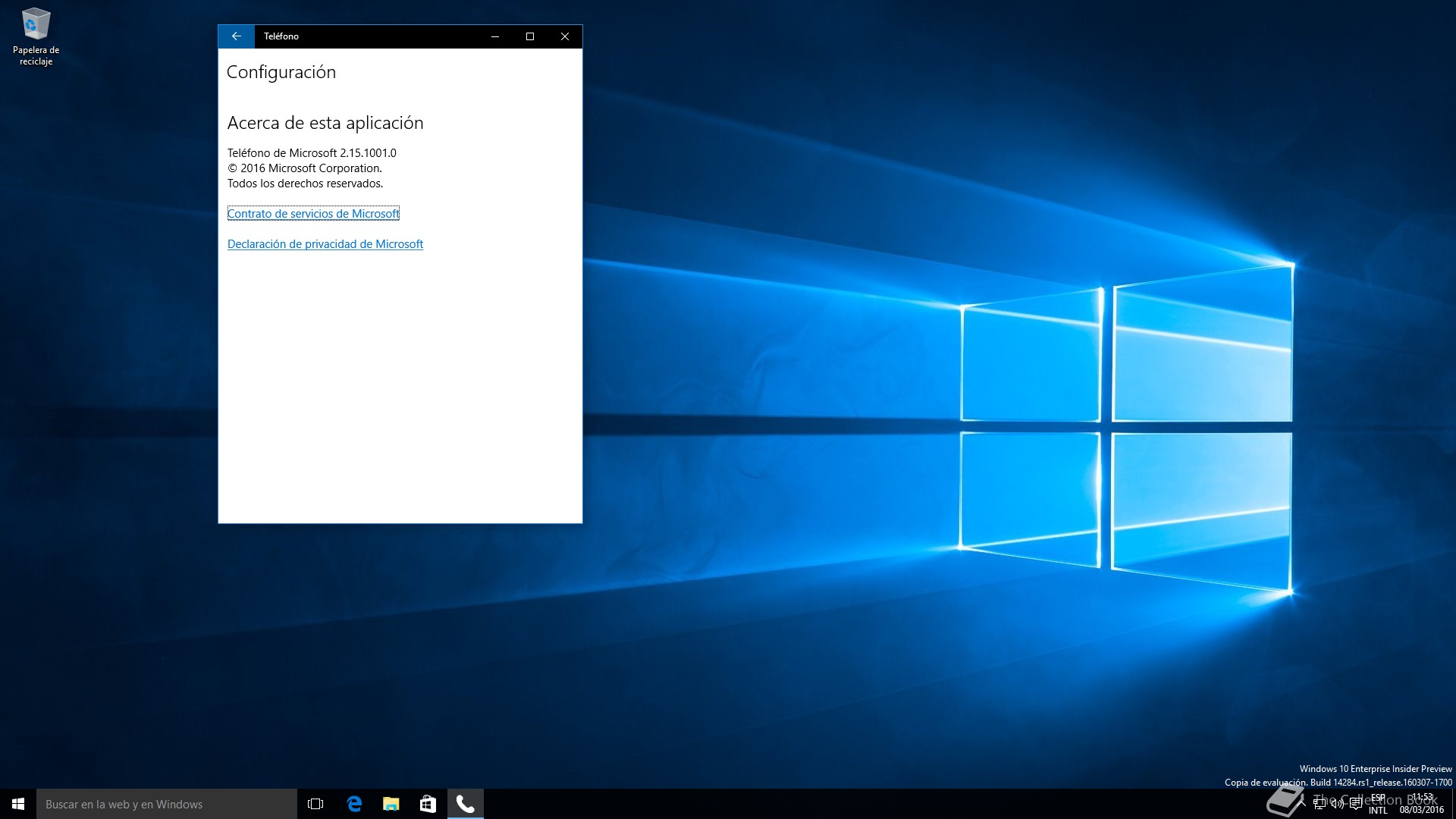Open the Windows Start menu

click(x=18, y=804)
